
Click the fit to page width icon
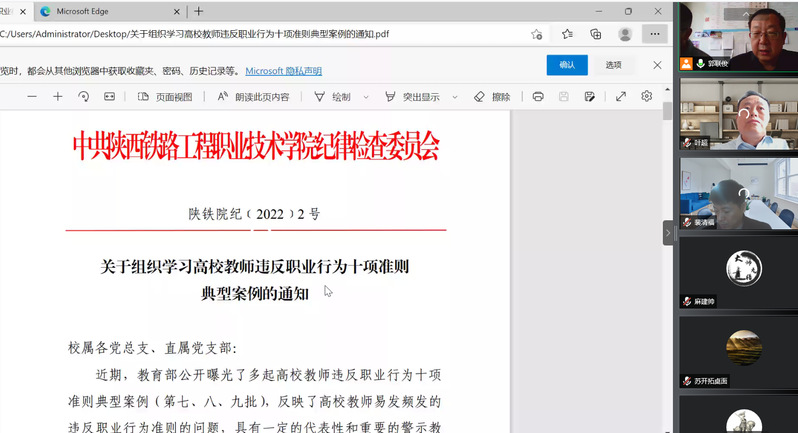pyautogui.click(x=110, y=97)
